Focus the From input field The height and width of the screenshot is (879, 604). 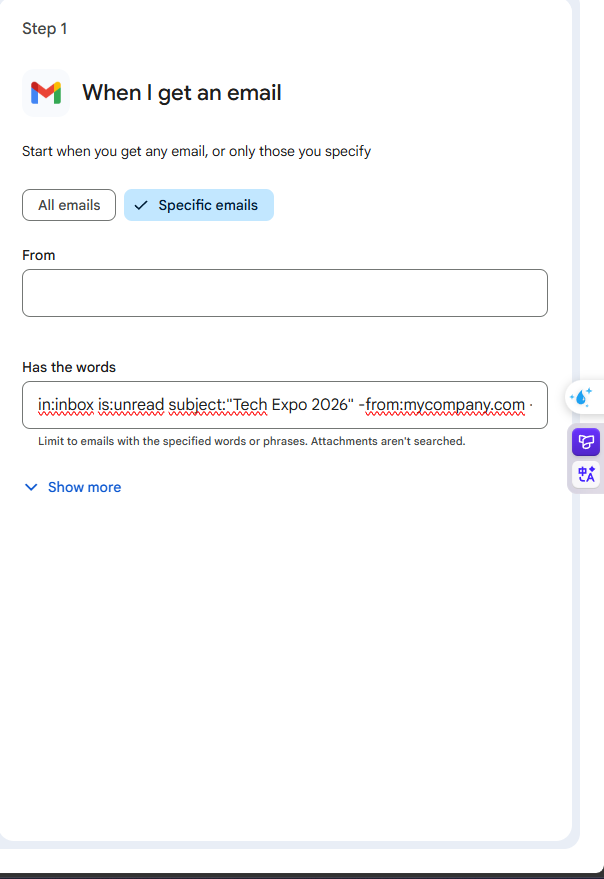click(x=284, y=293)
